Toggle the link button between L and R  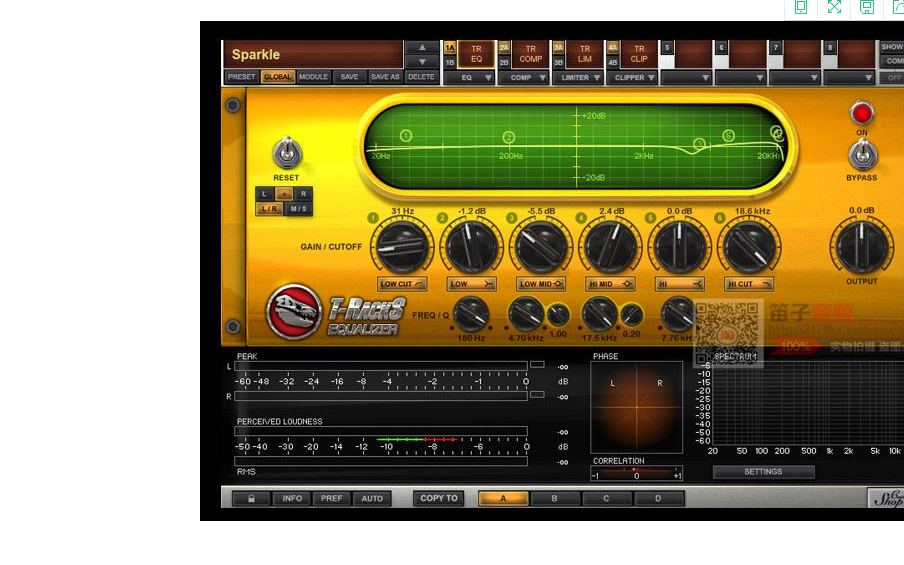pyautogui.click(x=284, y=194)
